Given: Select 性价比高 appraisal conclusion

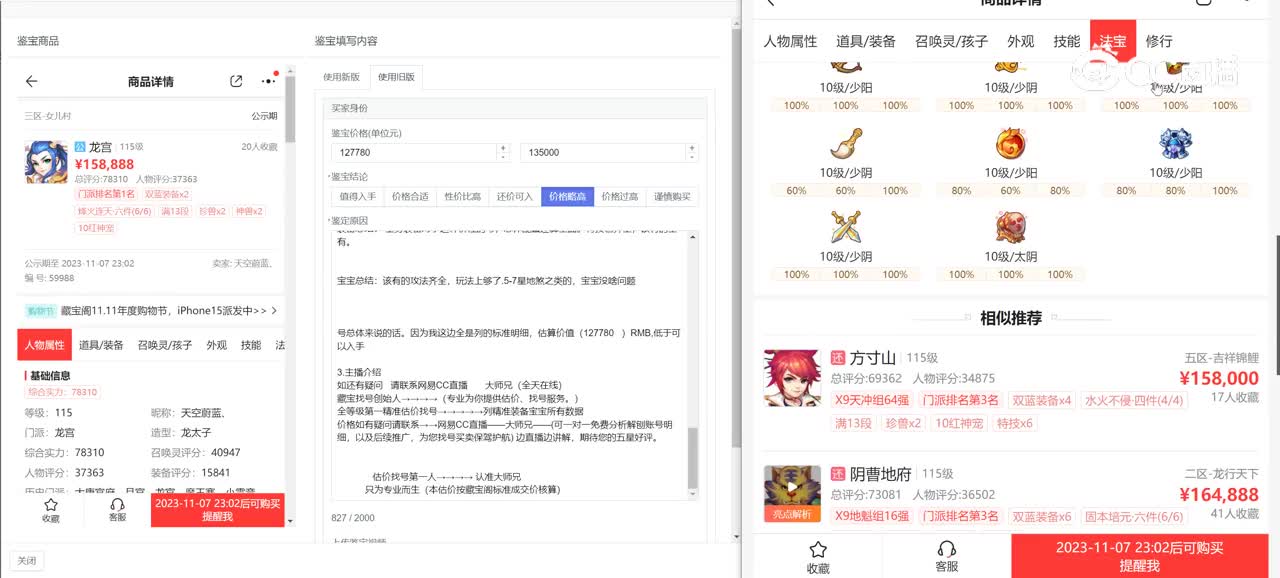Looking at the screenshot, I should pos(462,197).
